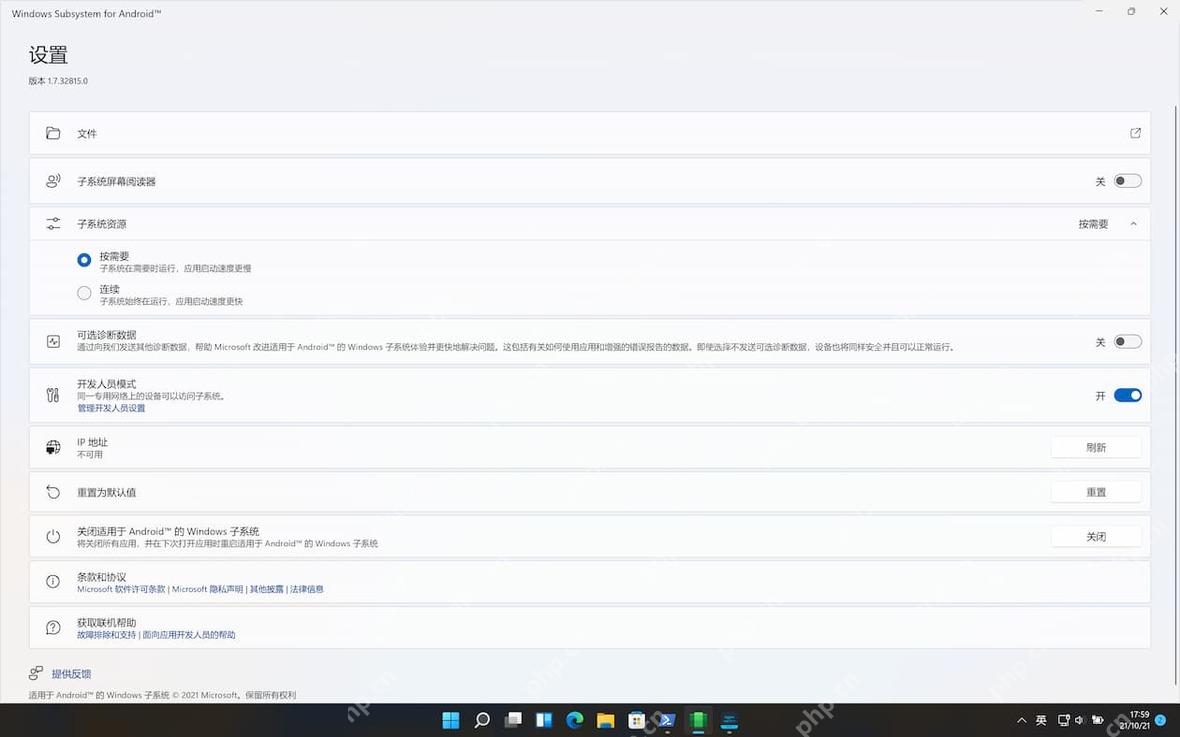Open Microsoft 软件许可条款 link
Viewport: 1180px width, 737px height.
(x=121, y=589)
